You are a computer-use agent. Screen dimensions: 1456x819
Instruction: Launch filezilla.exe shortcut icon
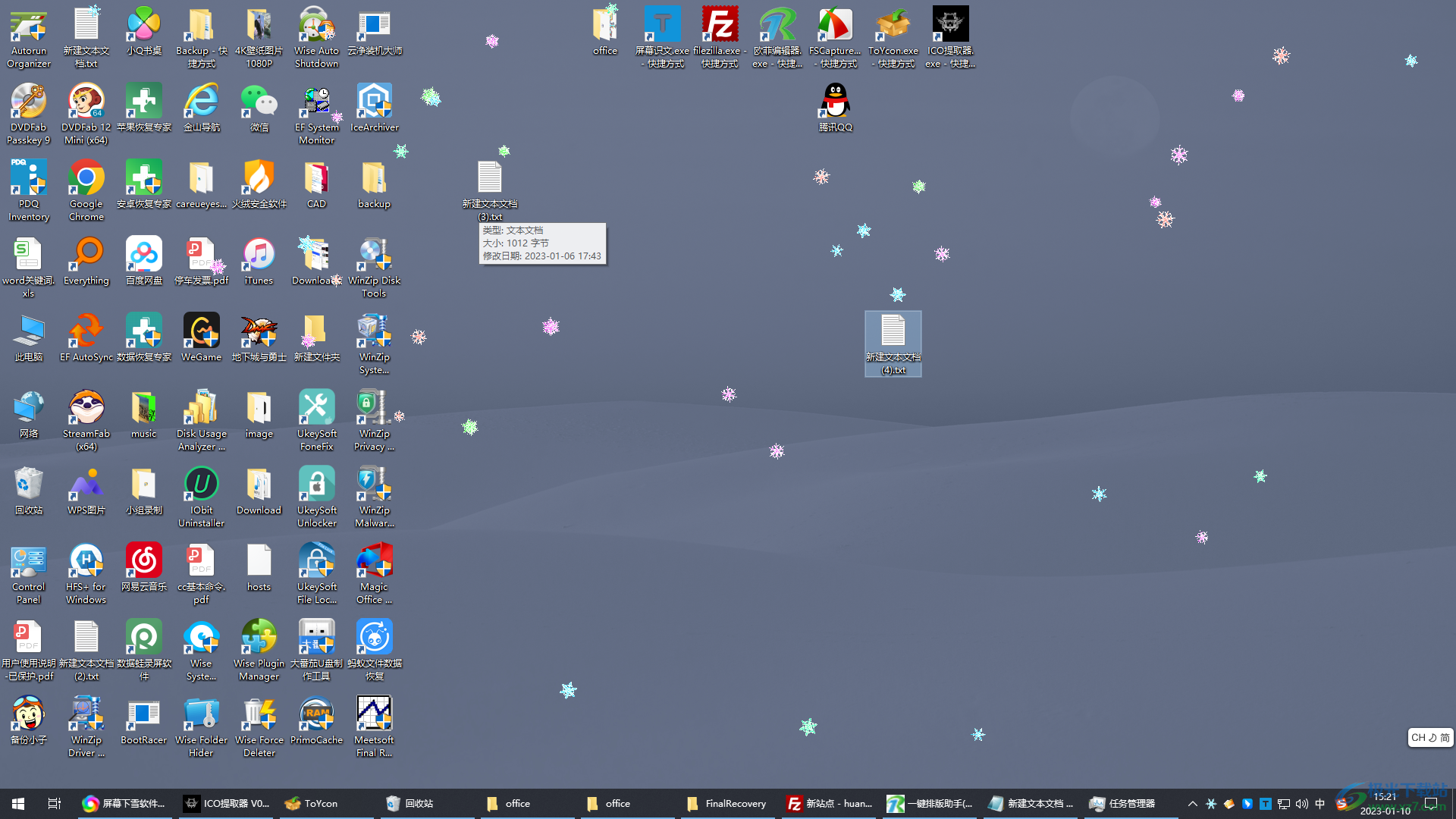[720, 38]
